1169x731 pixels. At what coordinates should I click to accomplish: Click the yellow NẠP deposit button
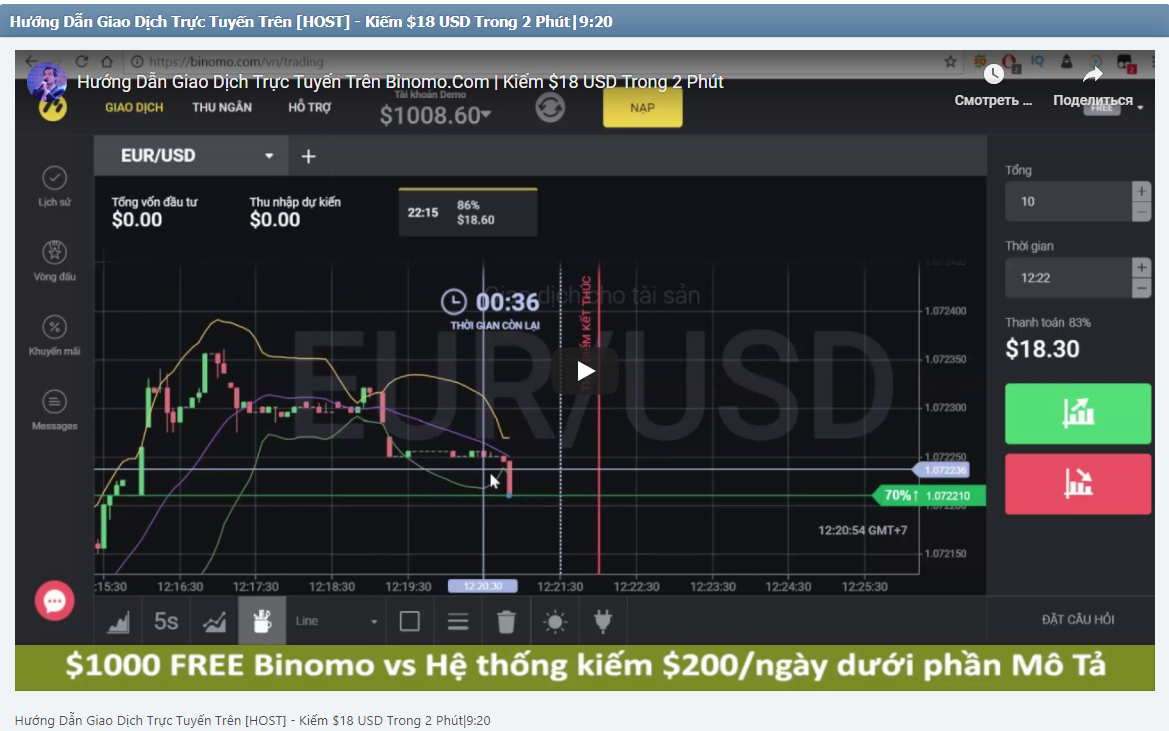coord(642,107)
